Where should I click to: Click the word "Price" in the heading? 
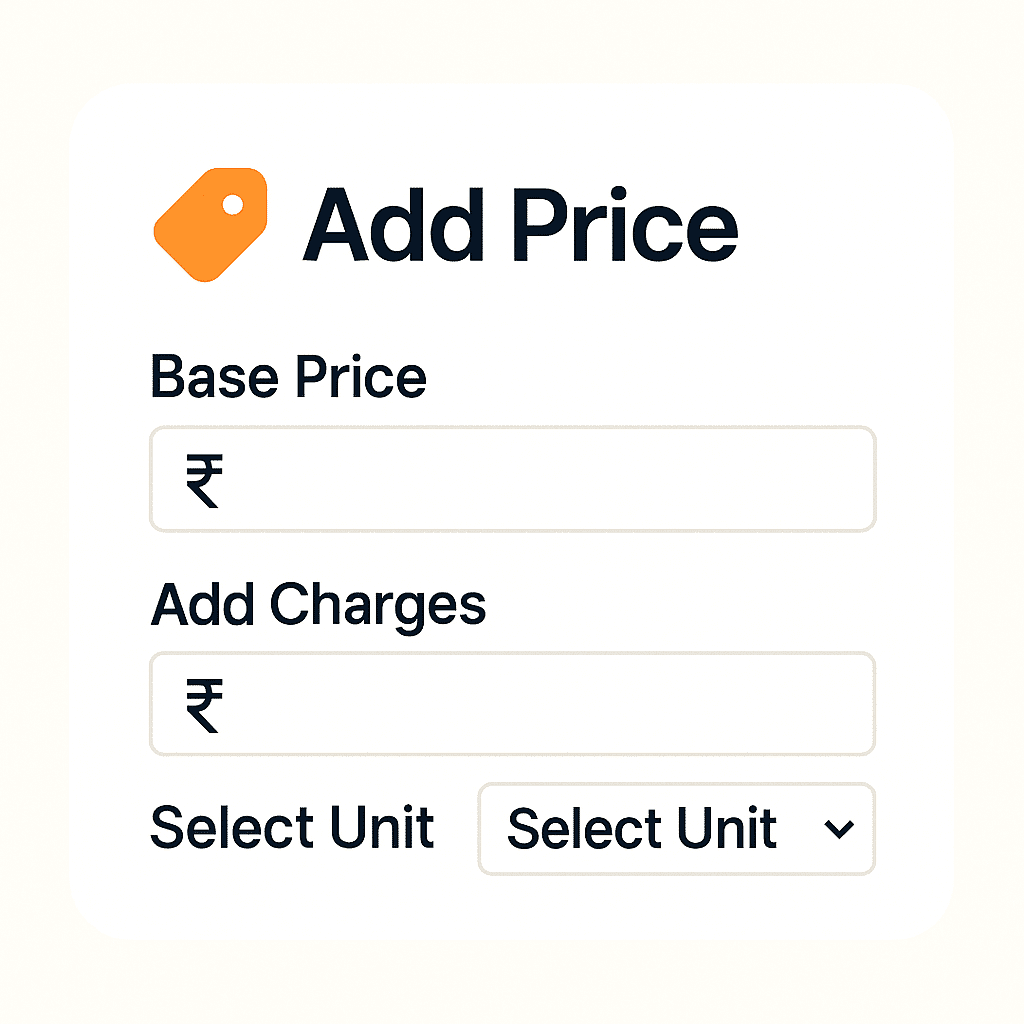tap(623, 226)
